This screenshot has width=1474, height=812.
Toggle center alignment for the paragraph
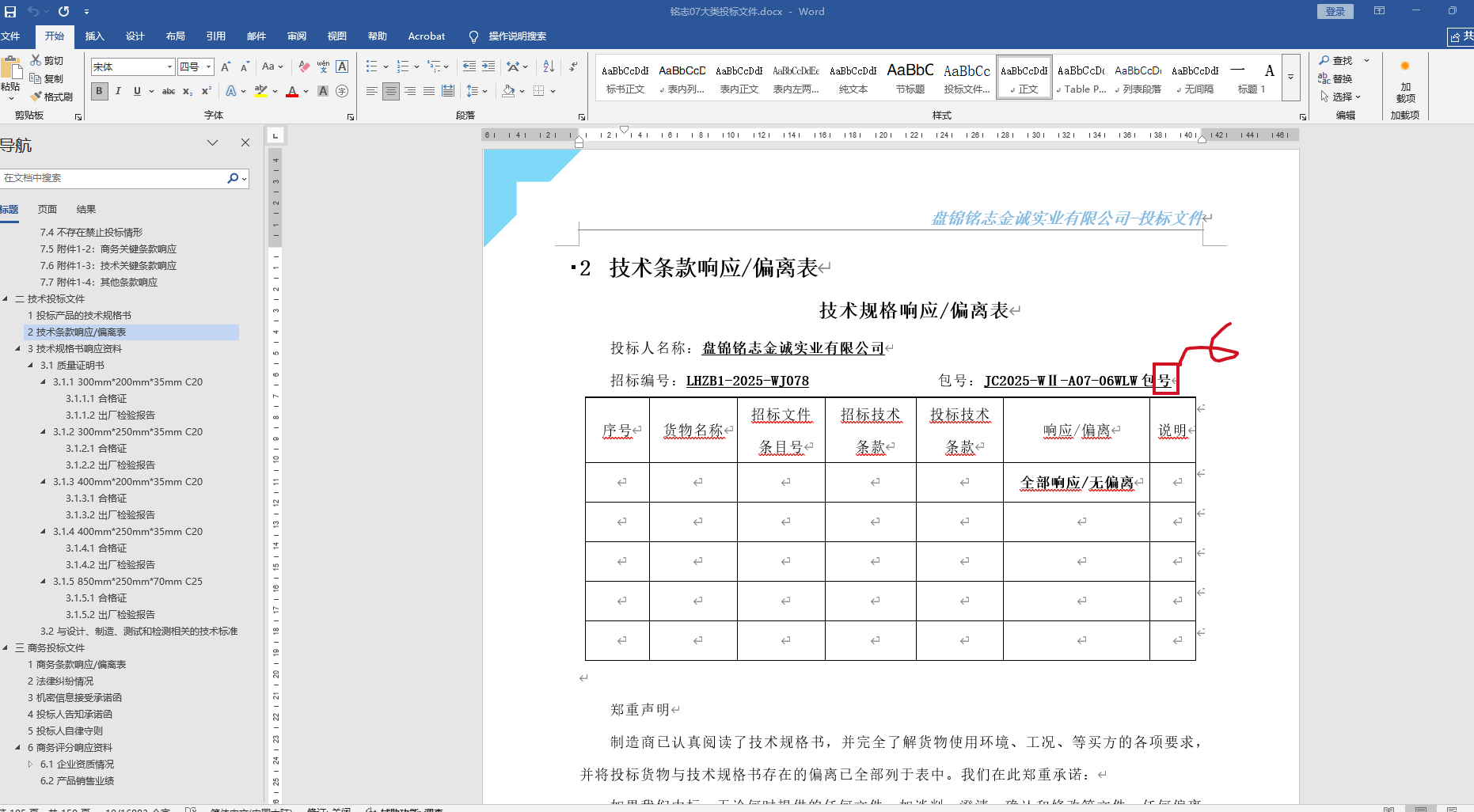click(x=391, y=91)
